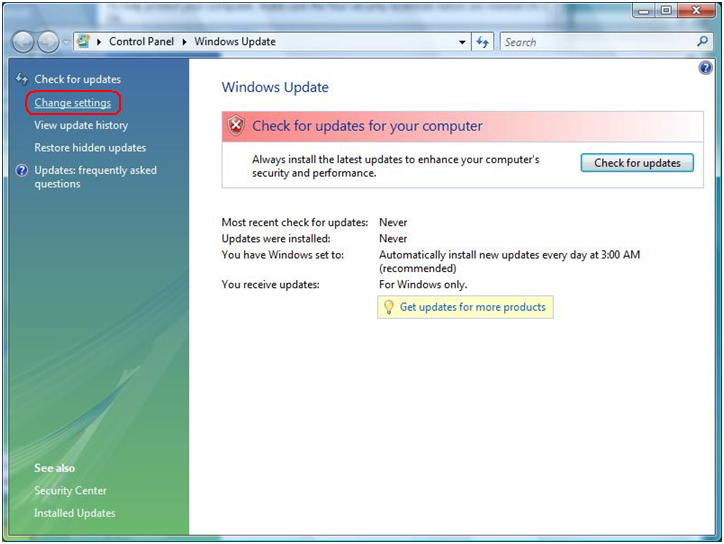Open Change settings link
724x544 pixels.
(x=72, y=103)
